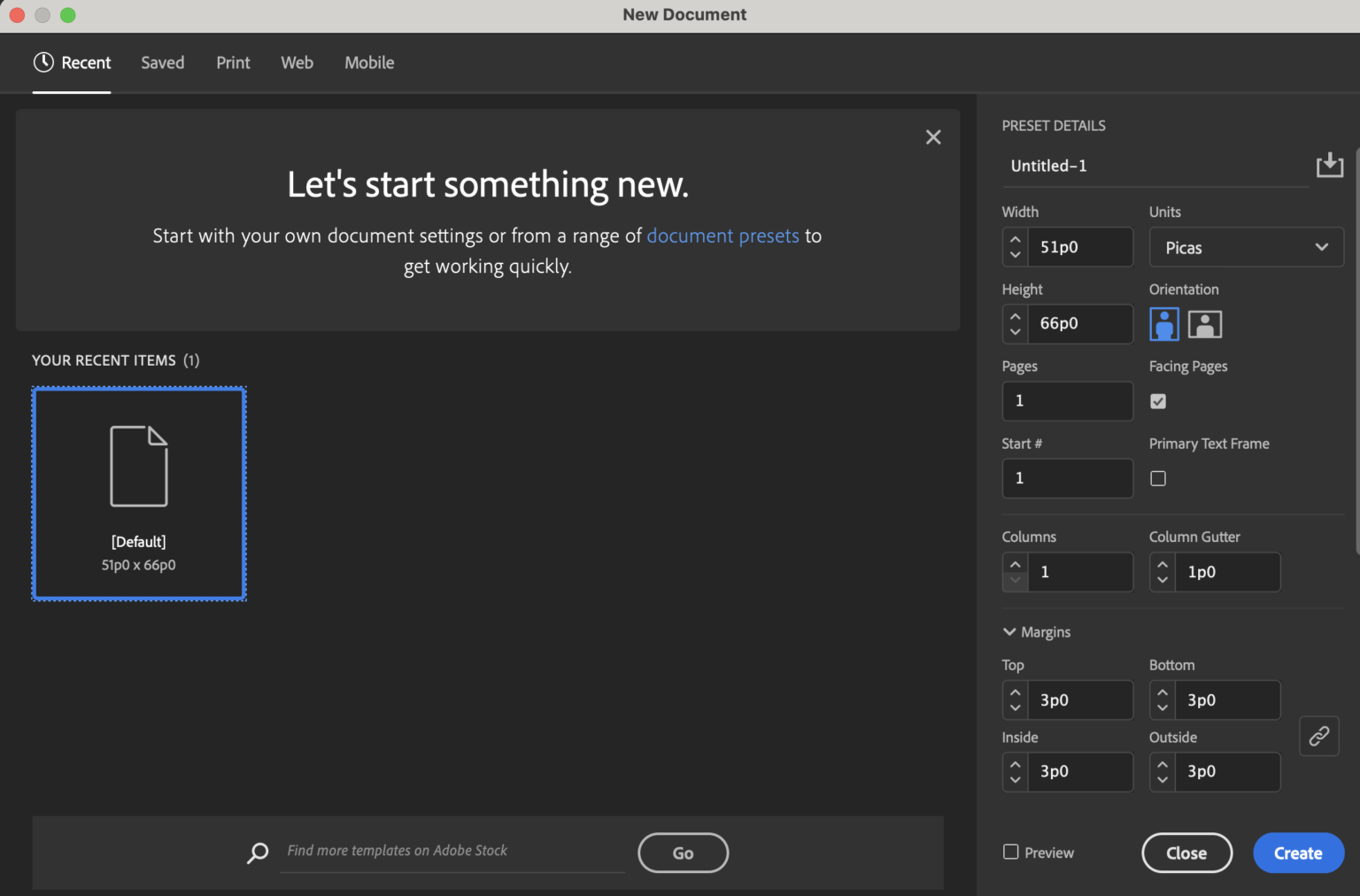Viewport: 1360px width, 896px height.
Task: Open the Units dropdown showing Picas
Action: [1246, 247]
